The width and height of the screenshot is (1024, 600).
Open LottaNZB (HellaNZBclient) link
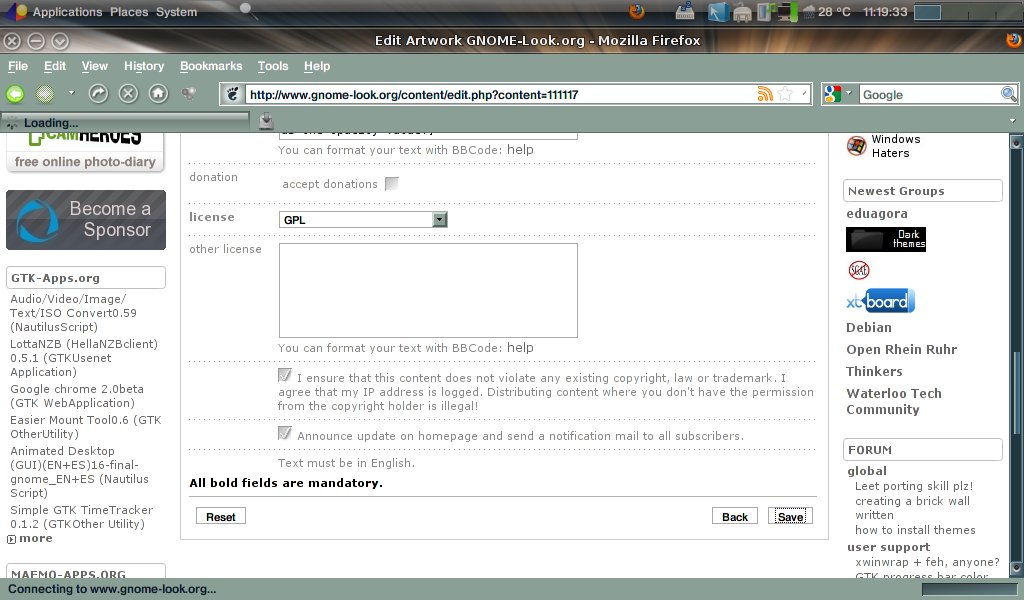pyautogui.click(x=84, y=358)
